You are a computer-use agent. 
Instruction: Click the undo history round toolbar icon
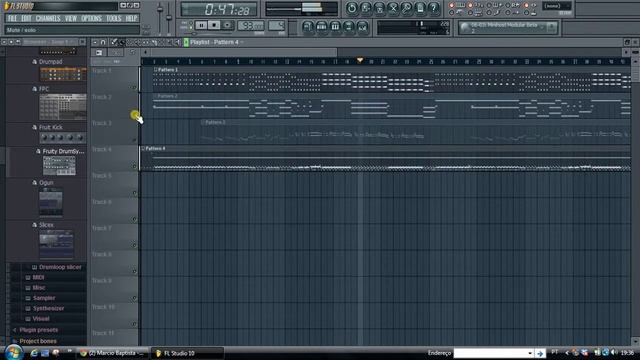351,8
